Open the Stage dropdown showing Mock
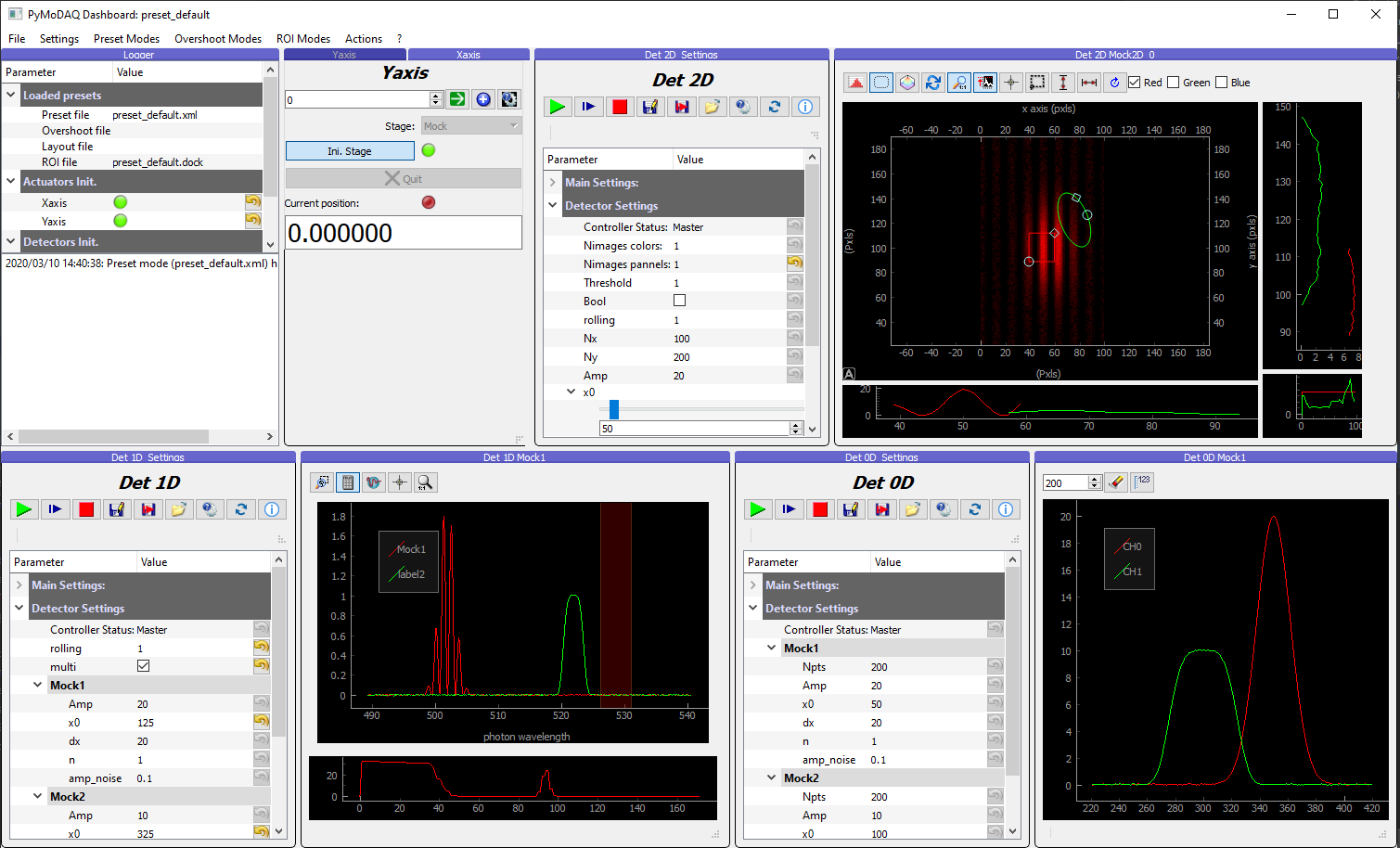Screen dimensions: 1400x848 pyautogui.click(x=471, y=126)
